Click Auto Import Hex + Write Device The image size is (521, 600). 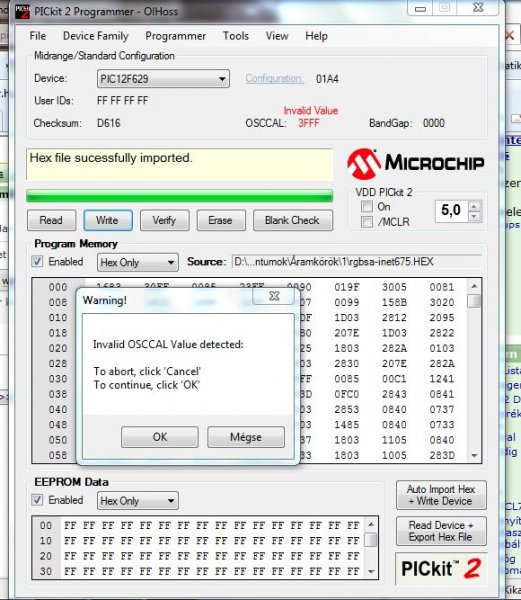441,495
